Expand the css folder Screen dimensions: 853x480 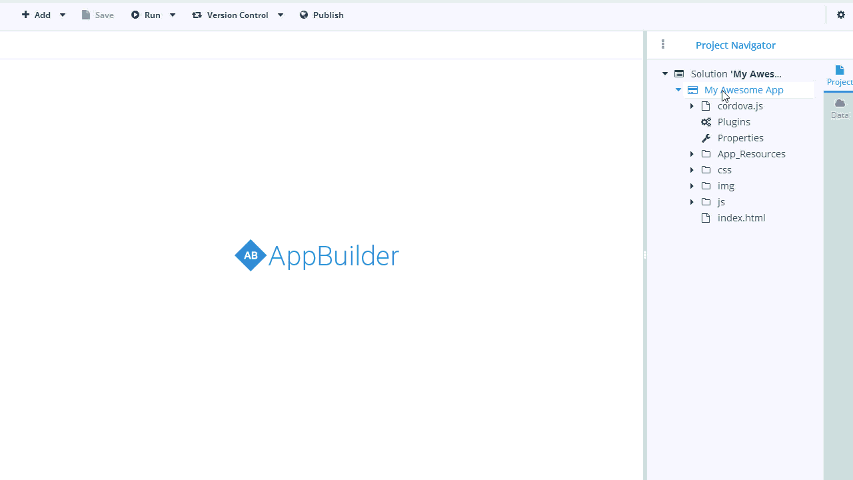[x=691, y=170]
